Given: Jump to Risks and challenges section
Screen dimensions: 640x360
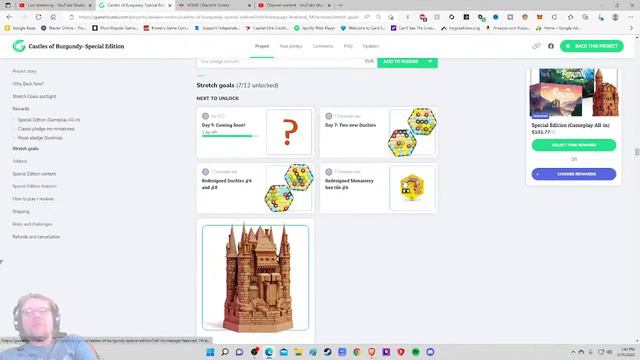Looking at the screenshot, I should (x=32, y=224).
